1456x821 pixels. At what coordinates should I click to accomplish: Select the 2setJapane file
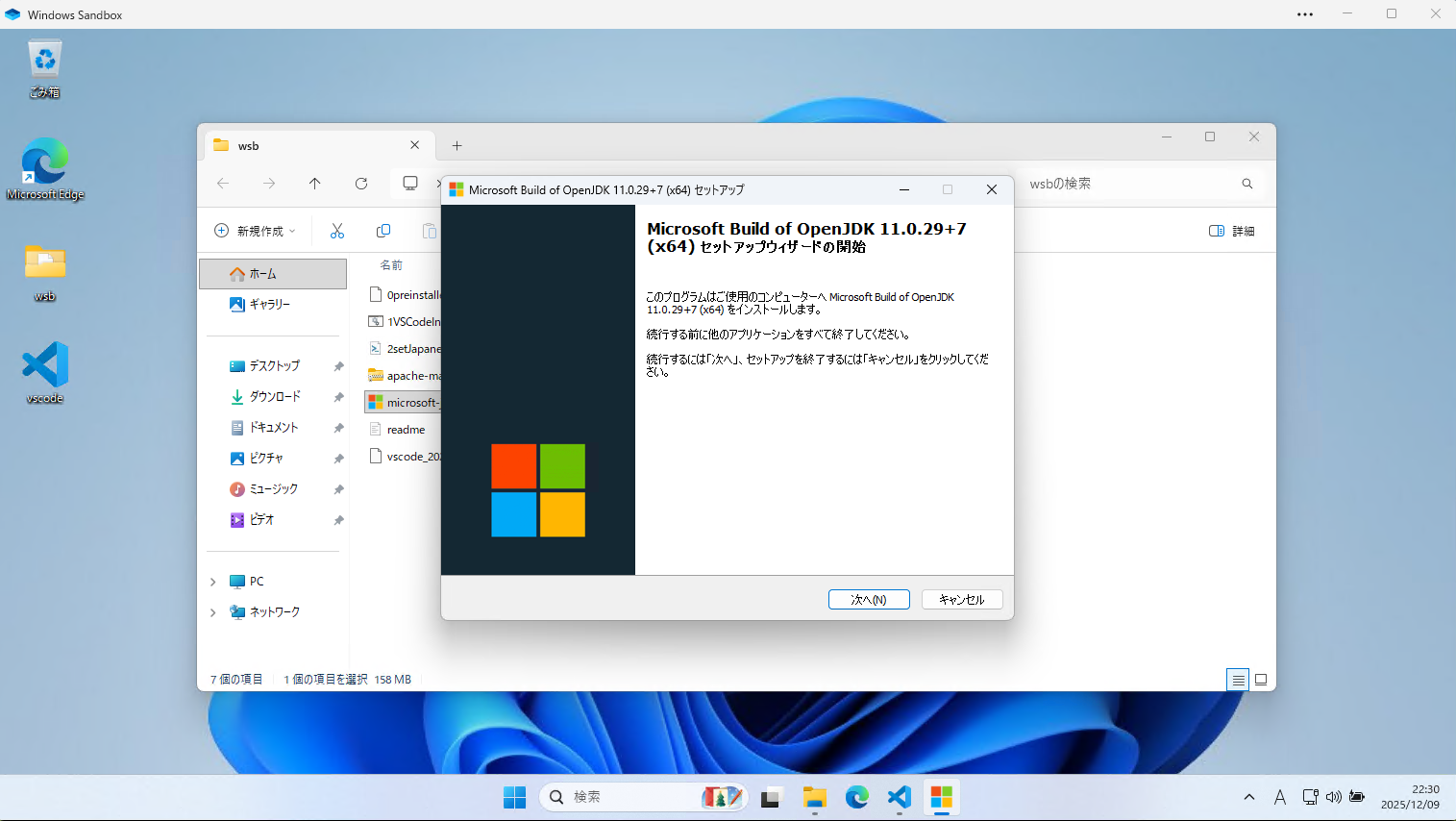(404, 349)
